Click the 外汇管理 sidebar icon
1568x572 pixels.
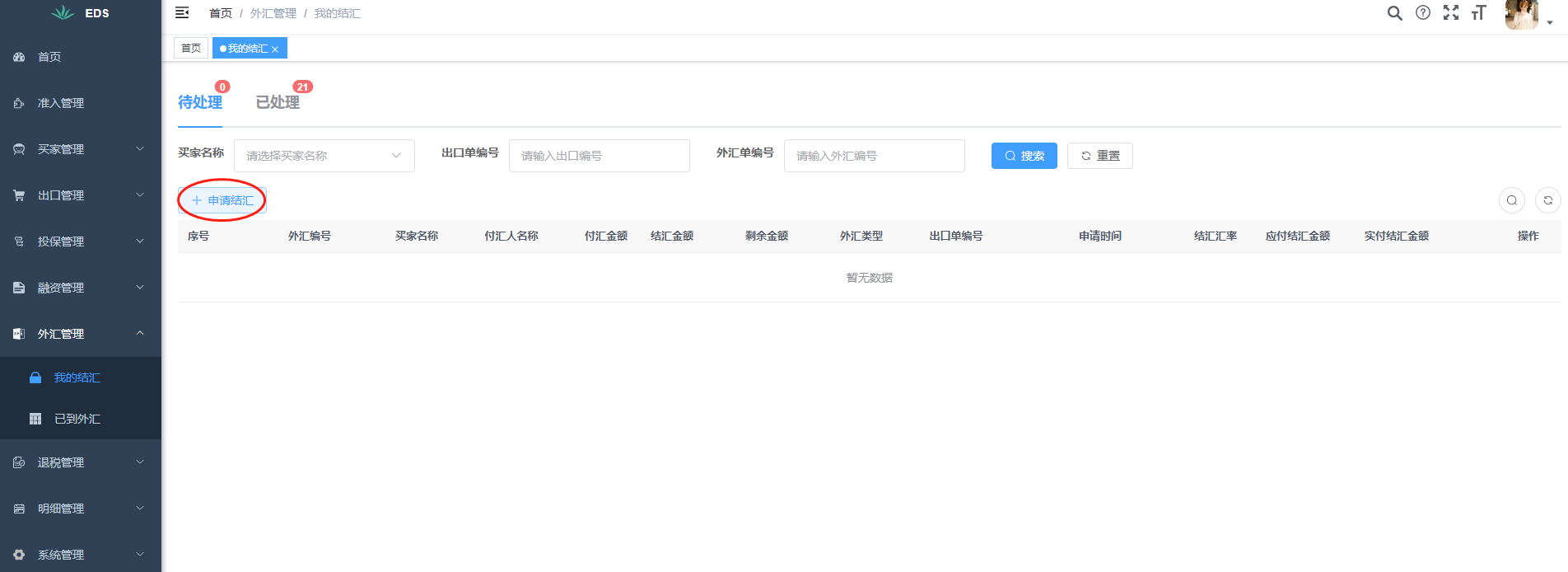pyautogui.click(x=19, y=334)
